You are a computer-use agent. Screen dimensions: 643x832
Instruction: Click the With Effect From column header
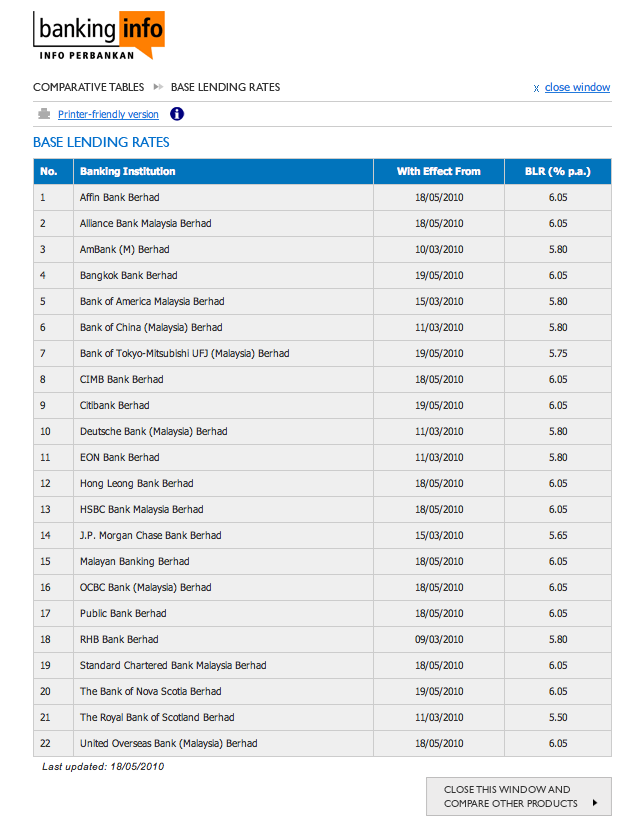click(x=439, y=171)
